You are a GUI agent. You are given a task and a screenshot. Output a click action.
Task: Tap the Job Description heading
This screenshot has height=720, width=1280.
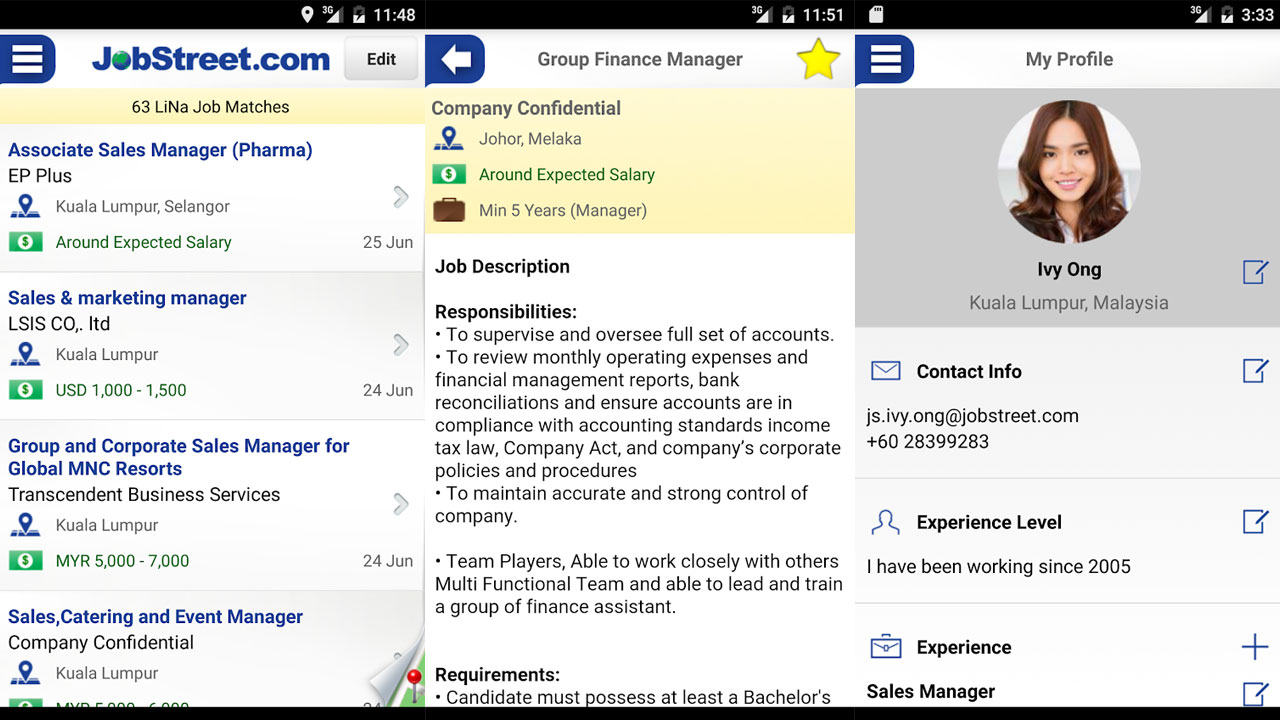coord(502,267)
